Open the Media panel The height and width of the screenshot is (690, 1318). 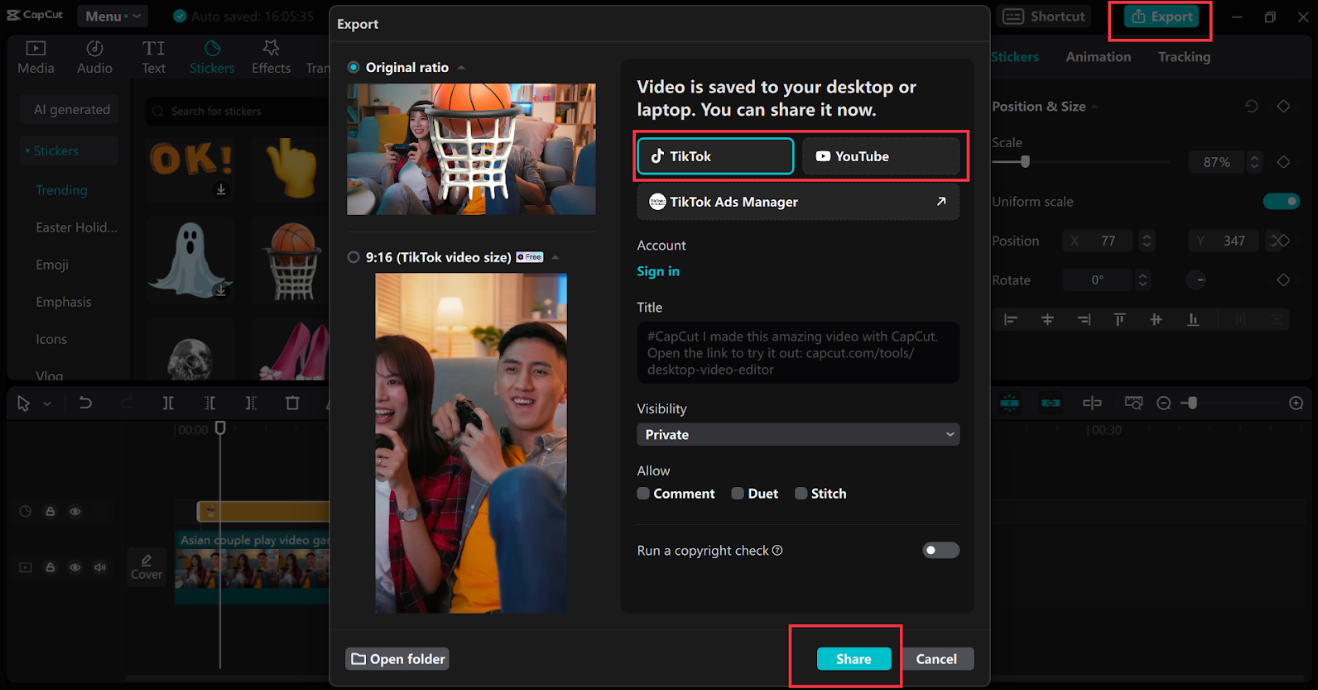pyautogui.click(x=36, y=57)
